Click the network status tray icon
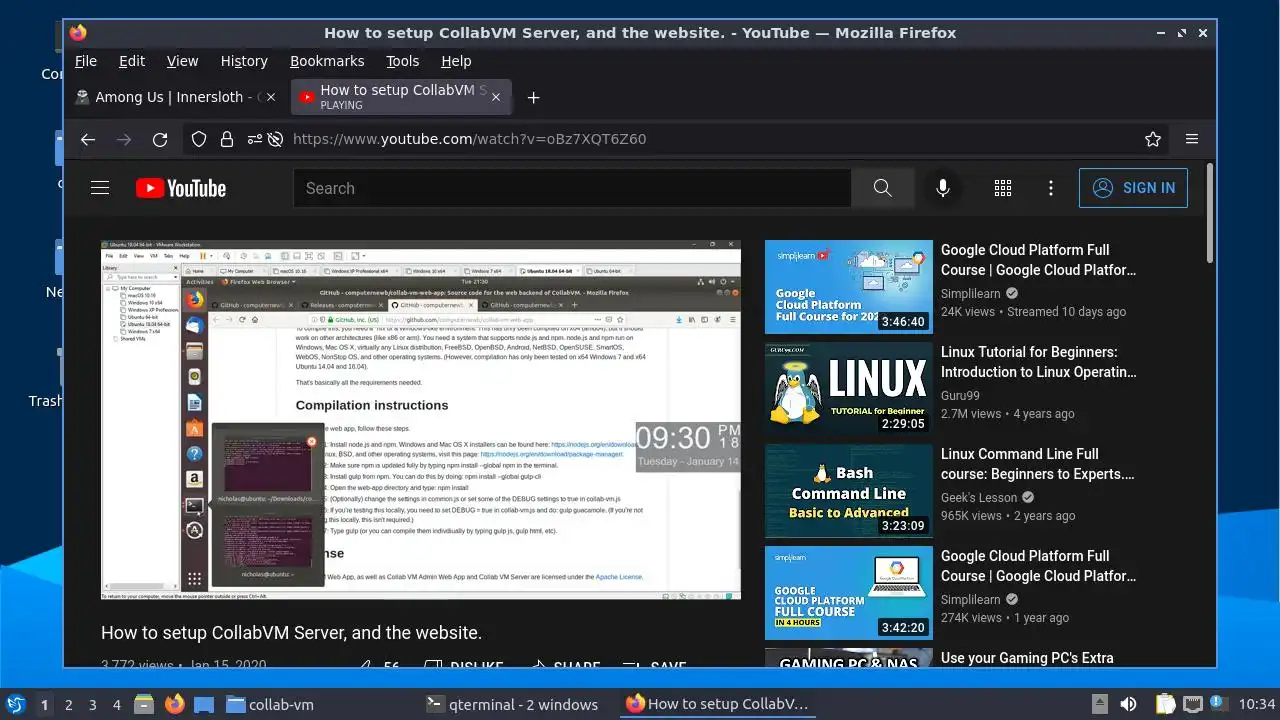 pos(1192,704)
